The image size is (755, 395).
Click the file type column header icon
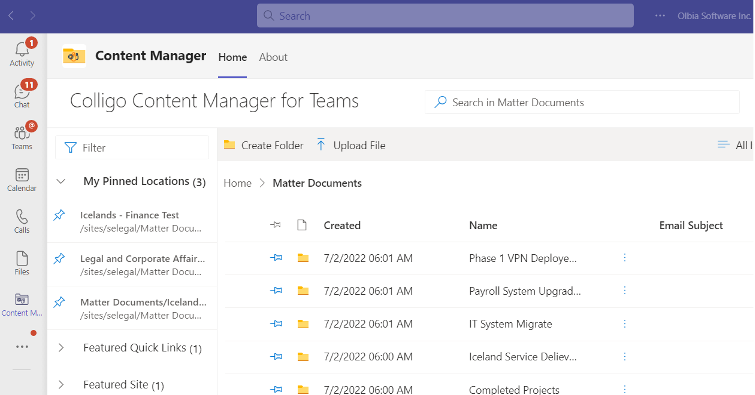[x=302, y=225]
